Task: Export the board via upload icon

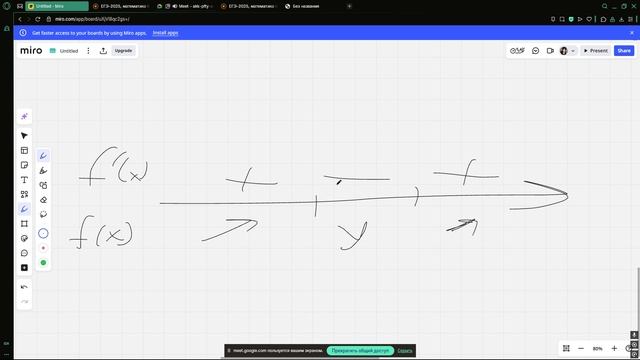Action: tap(103, 51)
